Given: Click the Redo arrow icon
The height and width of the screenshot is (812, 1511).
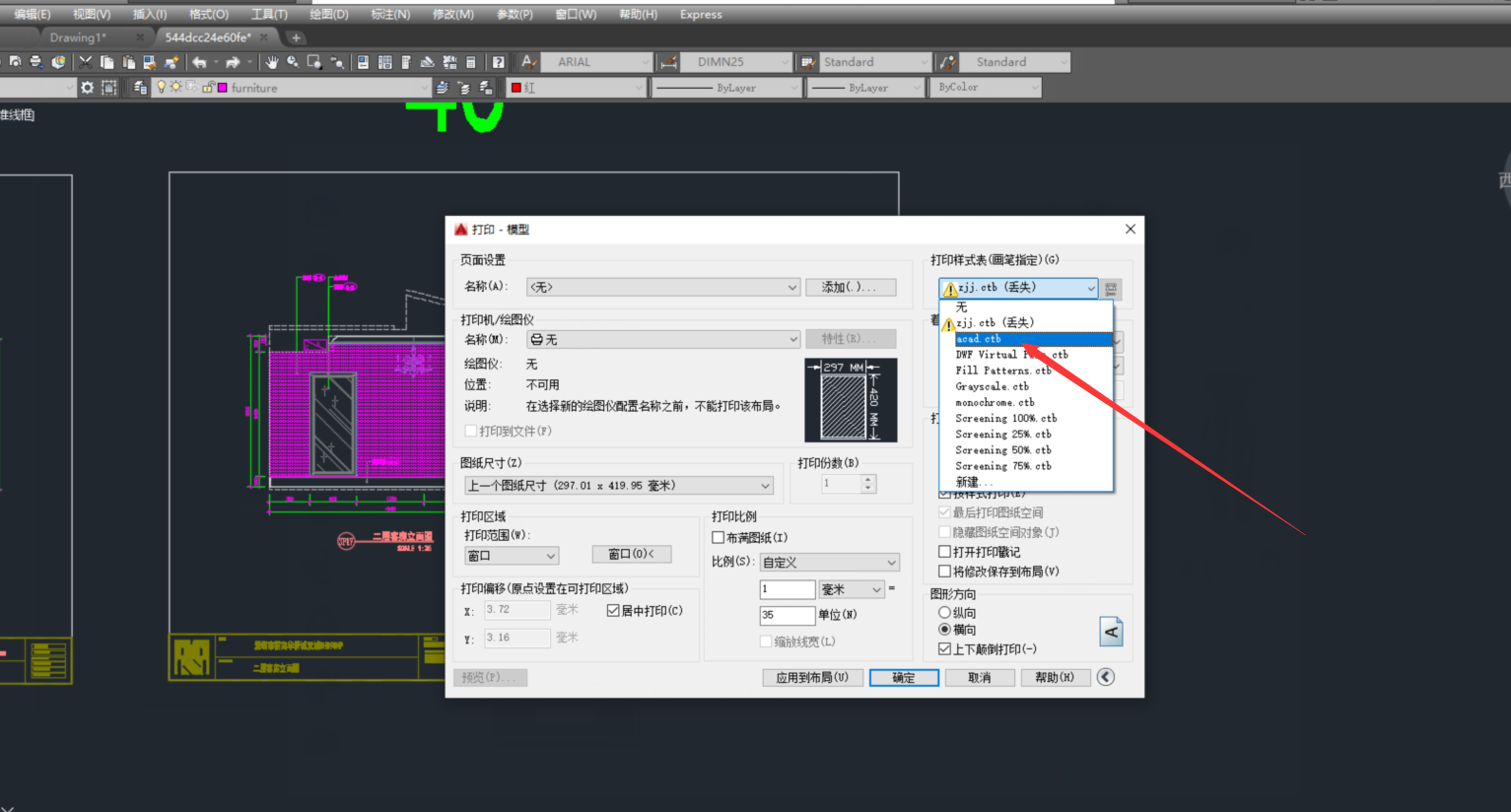Looking at the screenshot, I should point(233,62).
